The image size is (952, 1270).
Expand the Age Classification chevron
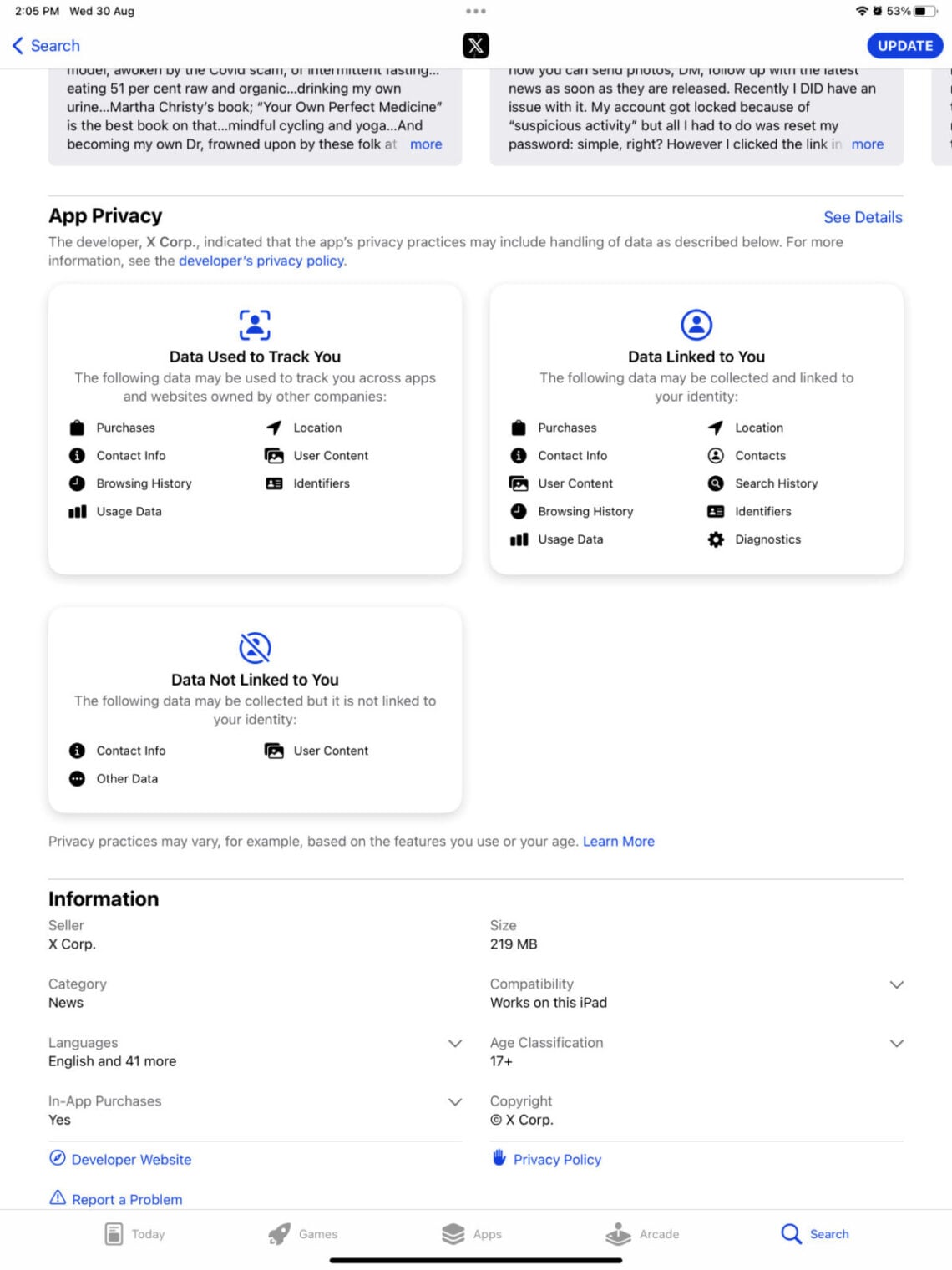[897, 1044]
